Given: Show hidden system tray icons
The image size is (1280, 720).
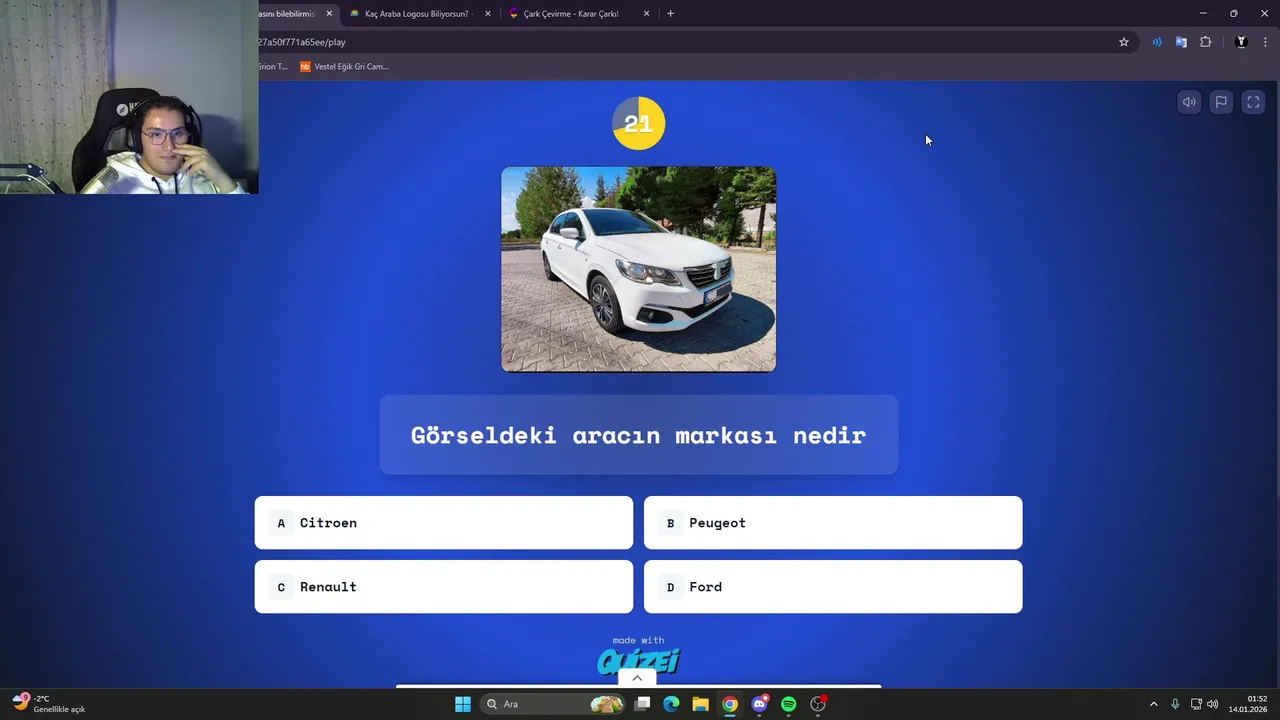Looking at the screenshot, I should [x=1153, y=704].
